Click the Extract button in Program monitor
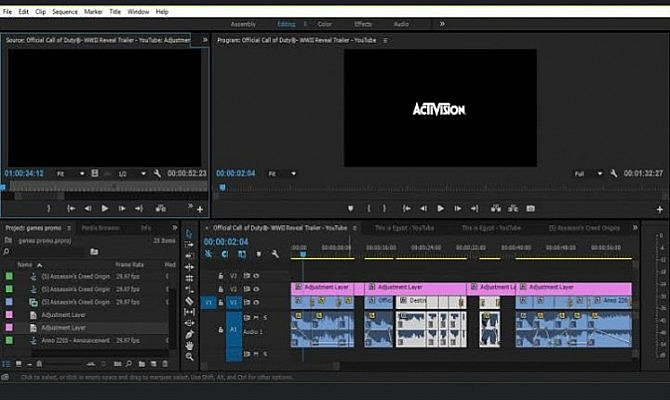The width and height of the screenshot is (670, 400). [x=513, y=209]
